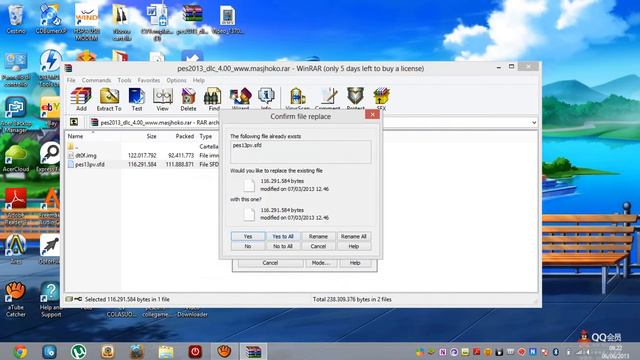Image resolution: width=640 pixels, height=360 pixels.
Task: Click the Info toolbar icon
Action: 266,99
